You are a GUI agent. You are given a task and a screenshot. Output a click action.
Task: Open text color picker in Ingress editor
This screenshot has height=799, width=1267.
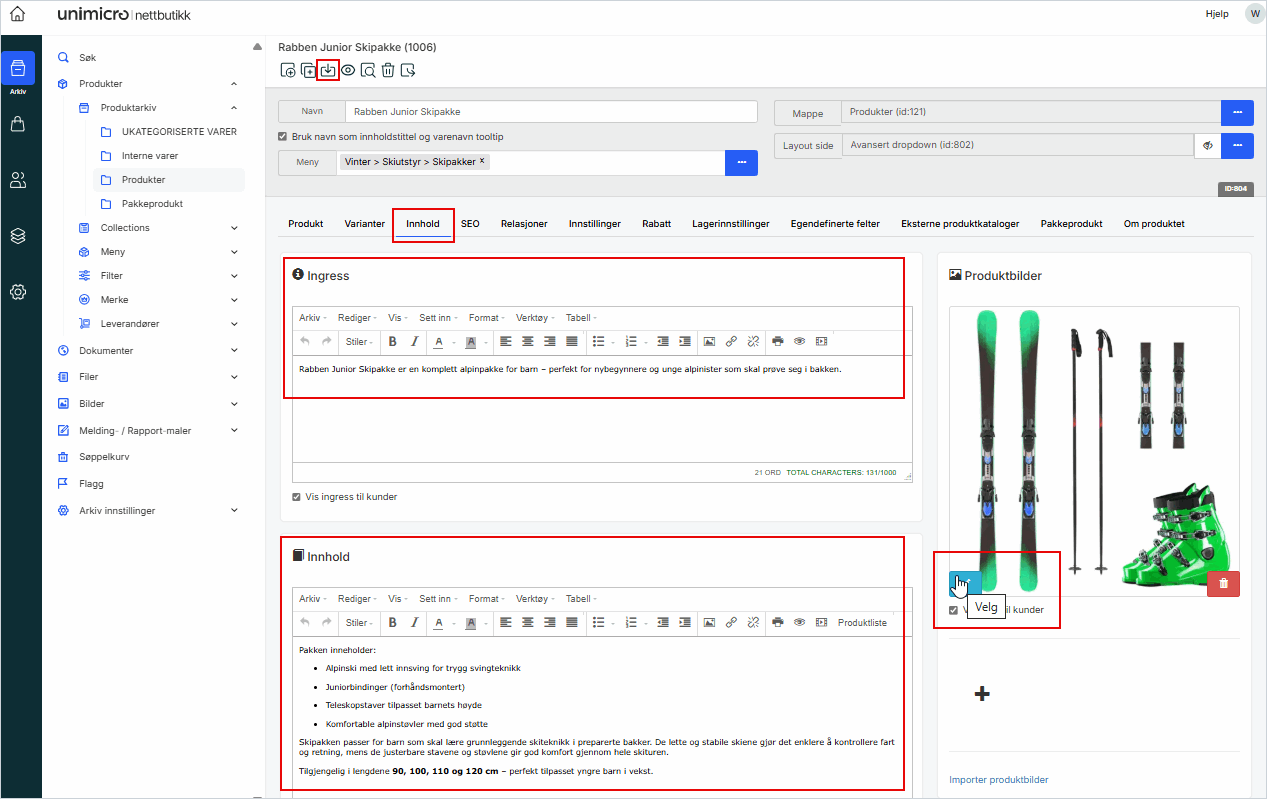click(439, 342)
